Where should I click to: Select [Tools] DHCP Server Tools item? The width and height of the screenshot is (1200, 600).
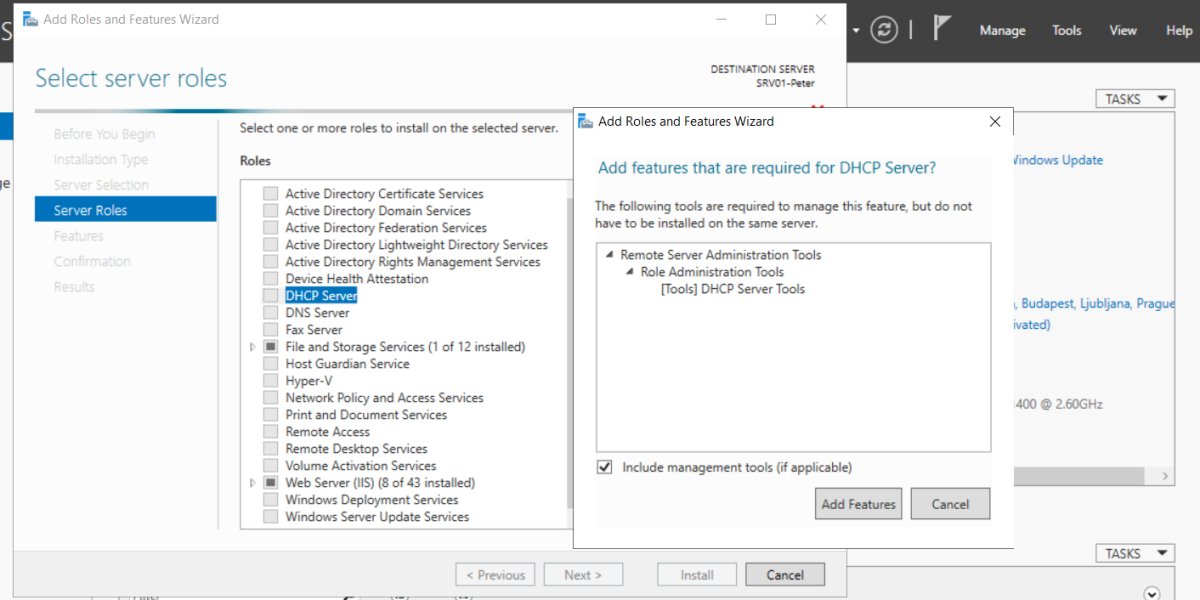tap(732, 289)
